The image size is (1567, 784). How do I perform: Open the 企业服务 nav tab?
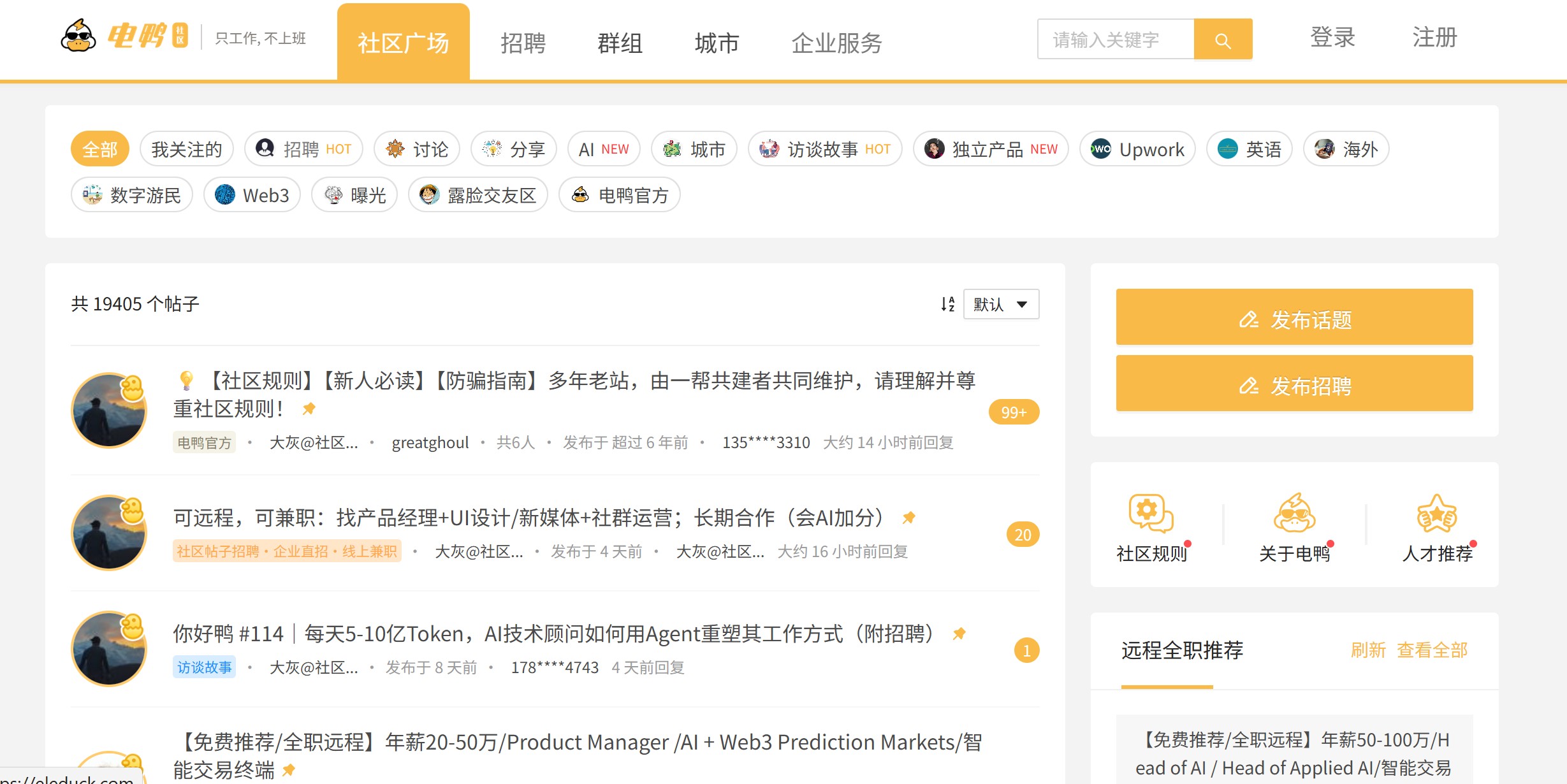click(x=837, y=43)
